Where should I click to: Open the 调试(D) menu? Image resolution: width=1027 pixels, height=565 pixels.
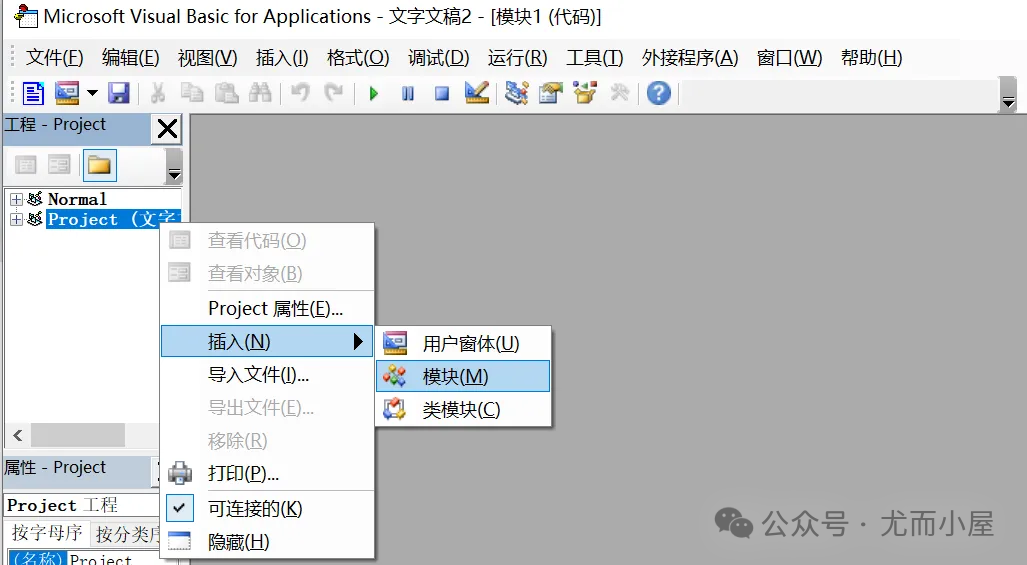(438, 58)
